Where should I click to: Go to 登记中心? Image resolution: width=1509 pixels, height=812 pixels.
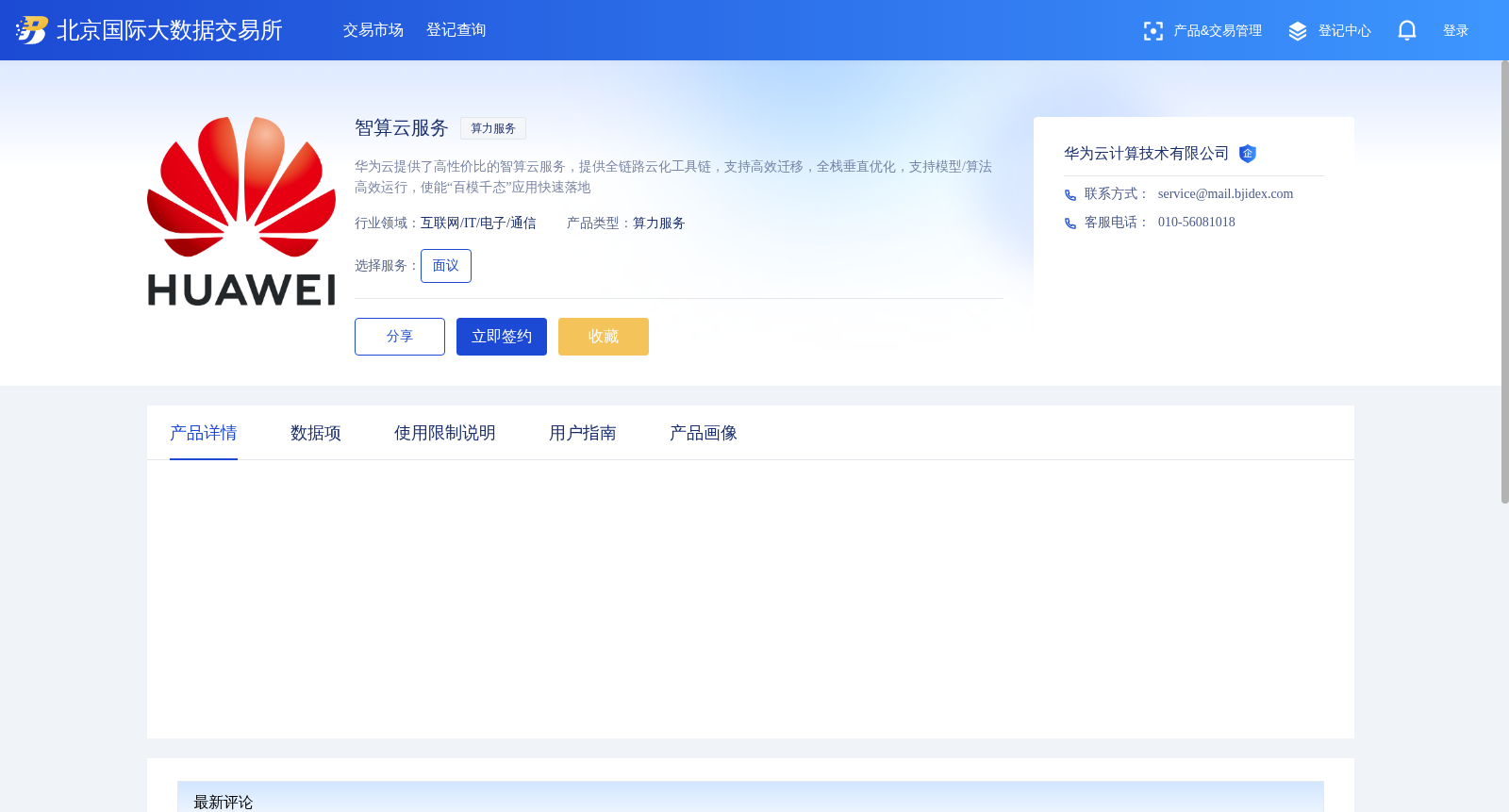pos(1345,31)
